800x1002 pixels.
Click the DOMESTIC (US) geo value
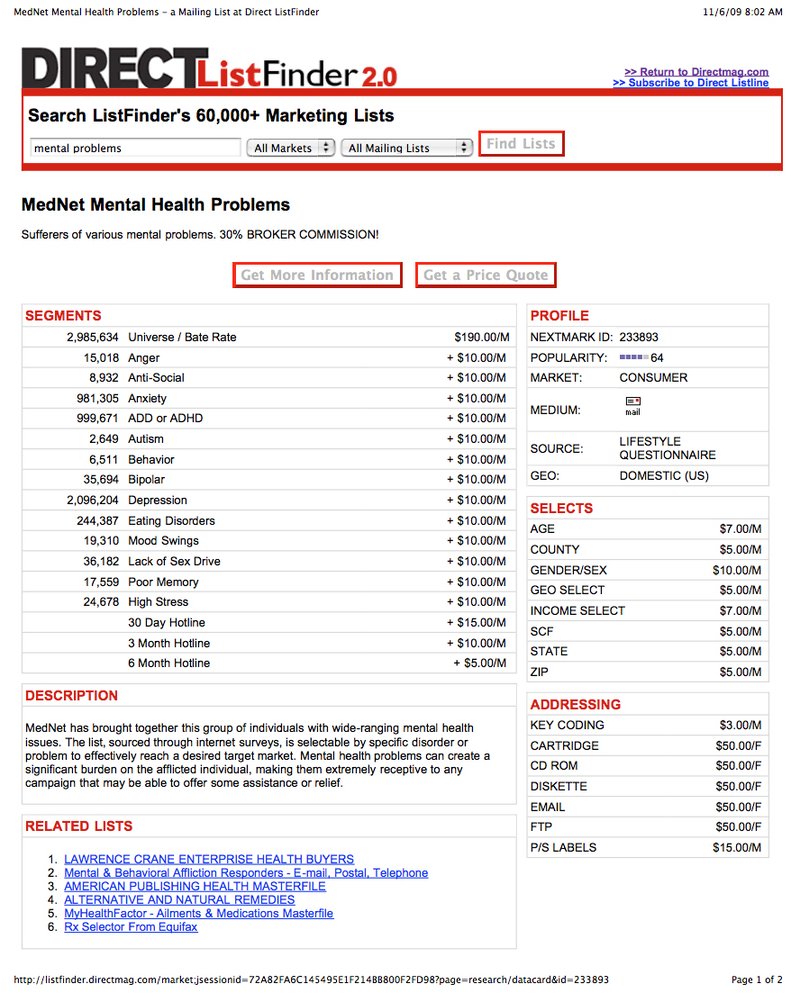[664, 475]
